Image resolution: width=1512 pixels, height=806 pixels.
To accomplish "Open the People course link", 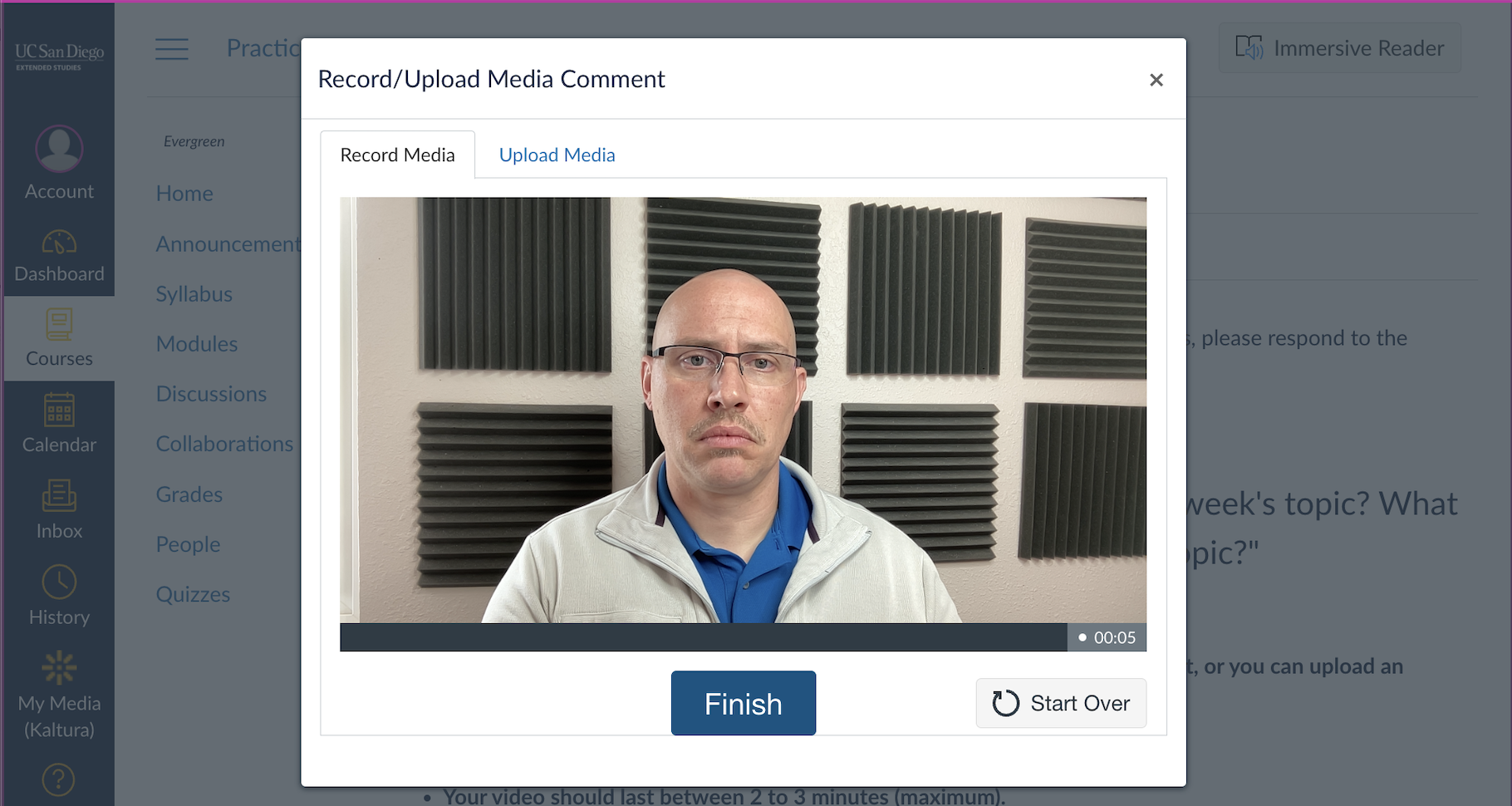I will [x=188, y=544].
